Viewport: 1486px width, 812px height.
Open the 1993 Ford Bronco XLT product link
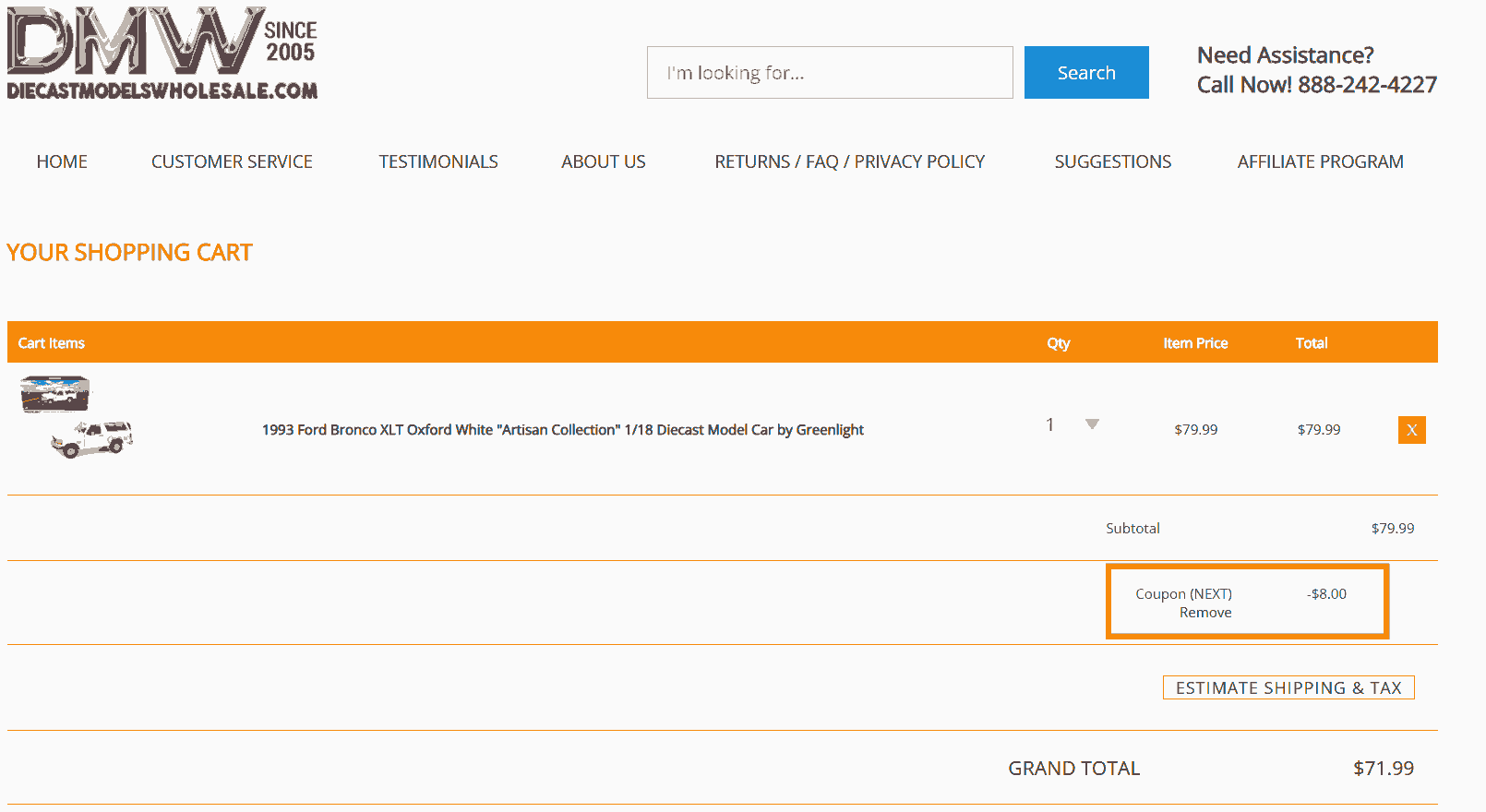pos(562,430)
